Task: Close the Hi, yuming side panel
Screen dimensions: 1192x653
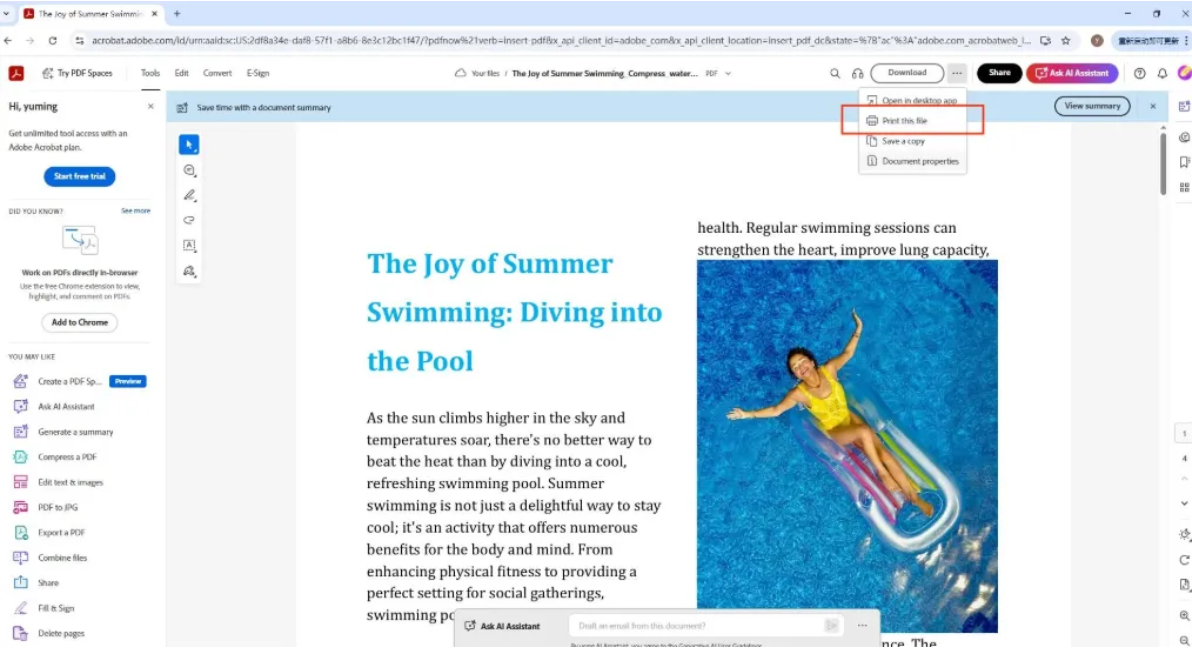Action: 151,106
